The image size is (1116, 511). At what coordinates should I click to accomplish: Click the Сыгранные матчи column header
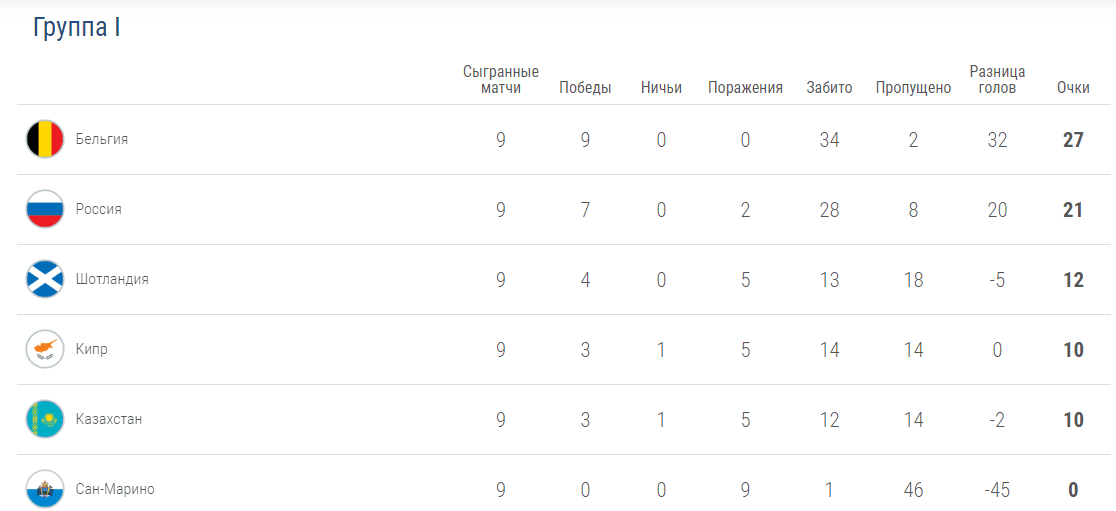click(501, 80)
